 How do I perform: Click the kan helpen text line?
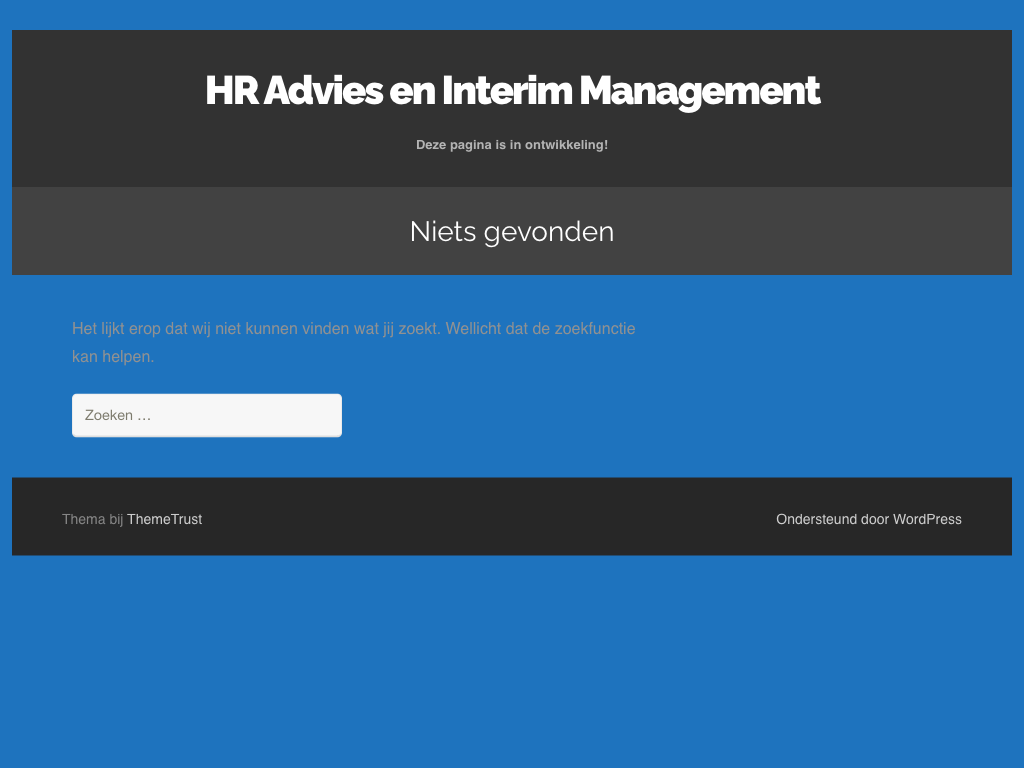(113, 356)
